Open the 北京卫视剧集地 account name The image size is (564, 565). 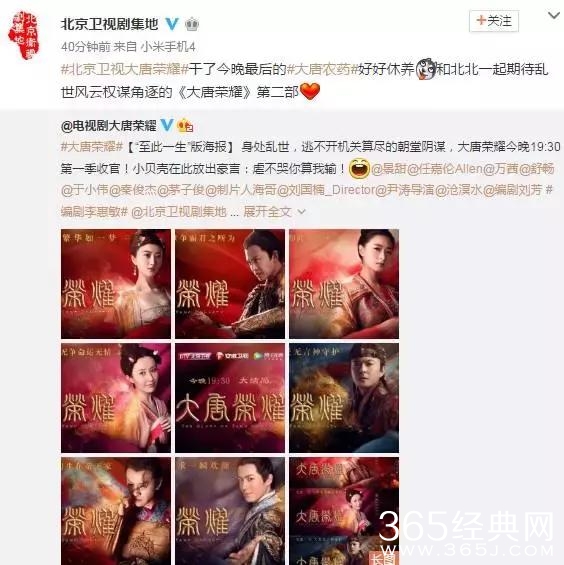coord(110,24)
